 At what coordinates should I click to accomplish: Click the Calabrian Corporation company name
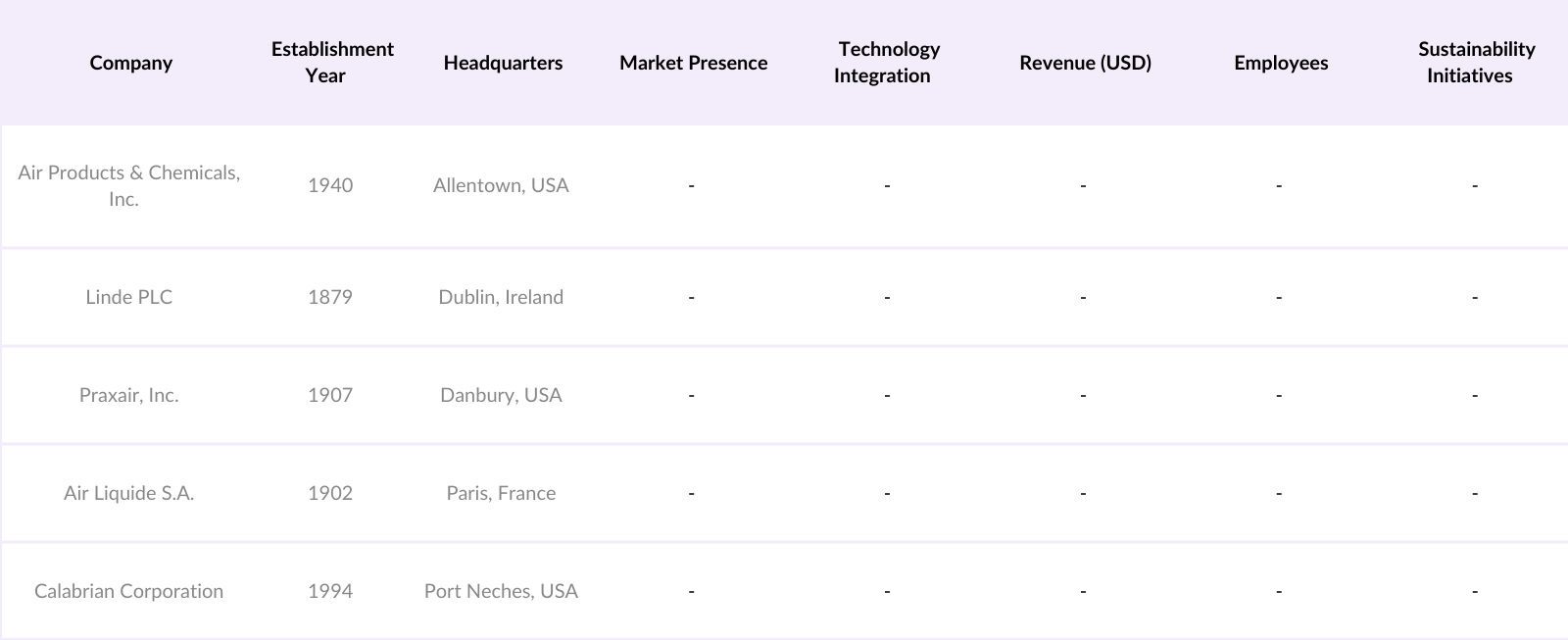(x=128, y=591)
